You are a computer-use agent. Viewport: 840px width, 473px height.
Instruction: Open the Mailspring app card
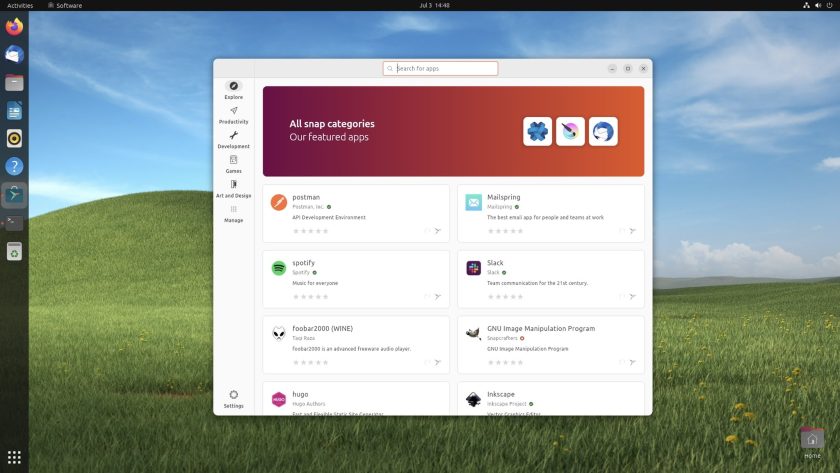point(551,213)
